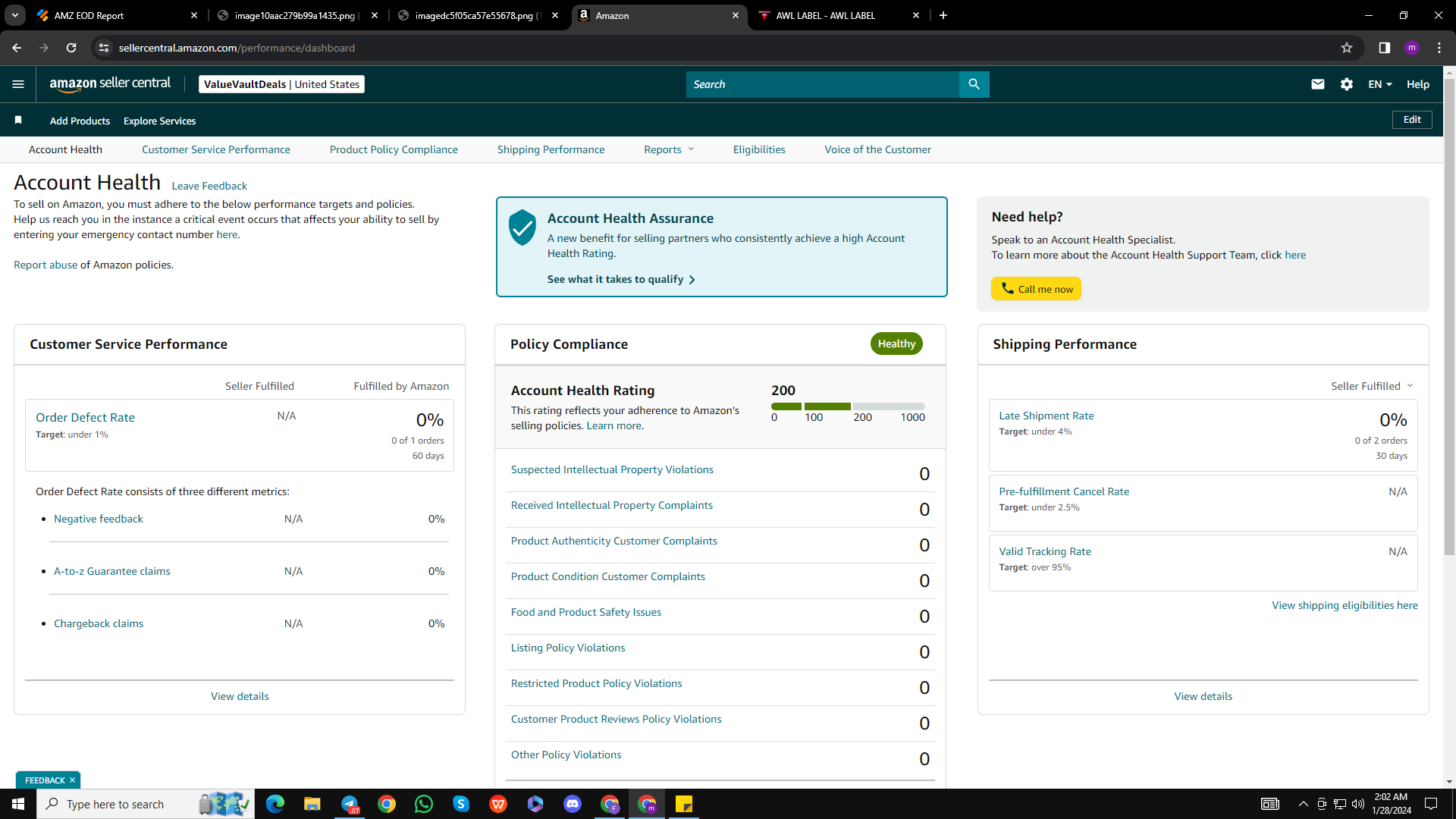This screenshot has height=819, width=1456.
Task: Click the bookmark flag icon
Action: click(18, 120)
